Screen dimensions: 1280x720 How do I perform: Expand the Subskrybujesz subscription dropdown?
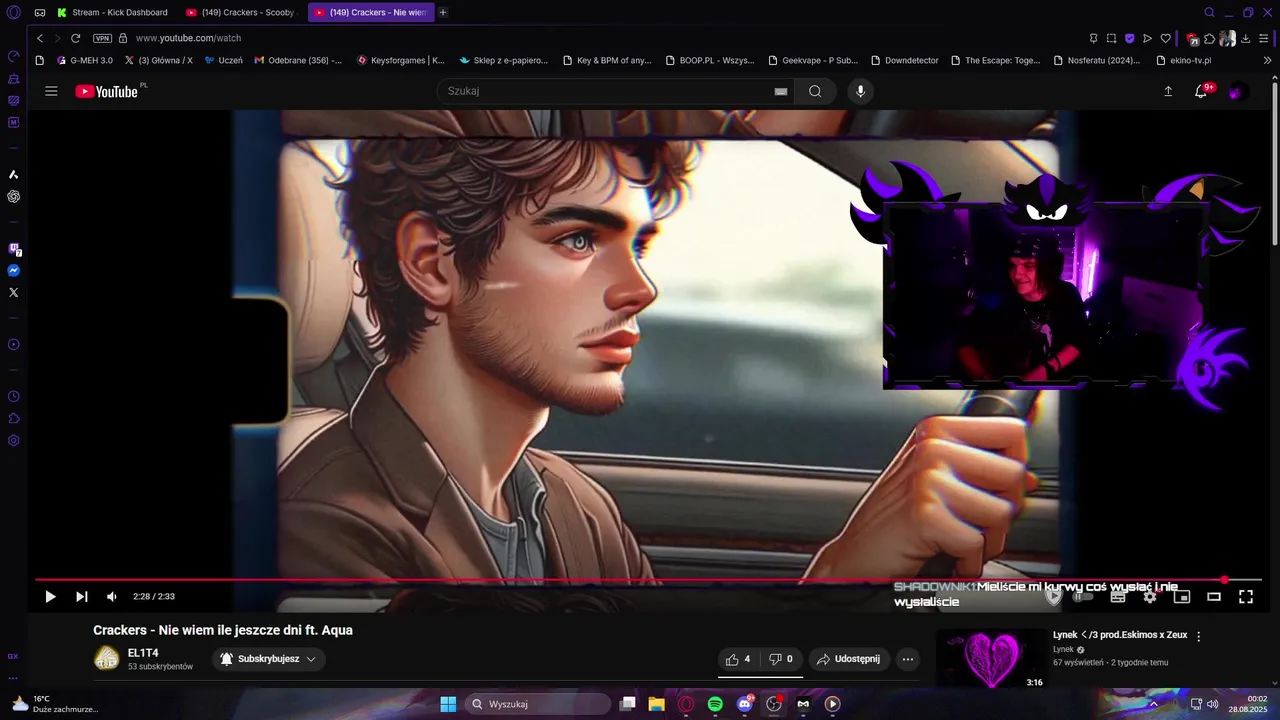[268, 659]
